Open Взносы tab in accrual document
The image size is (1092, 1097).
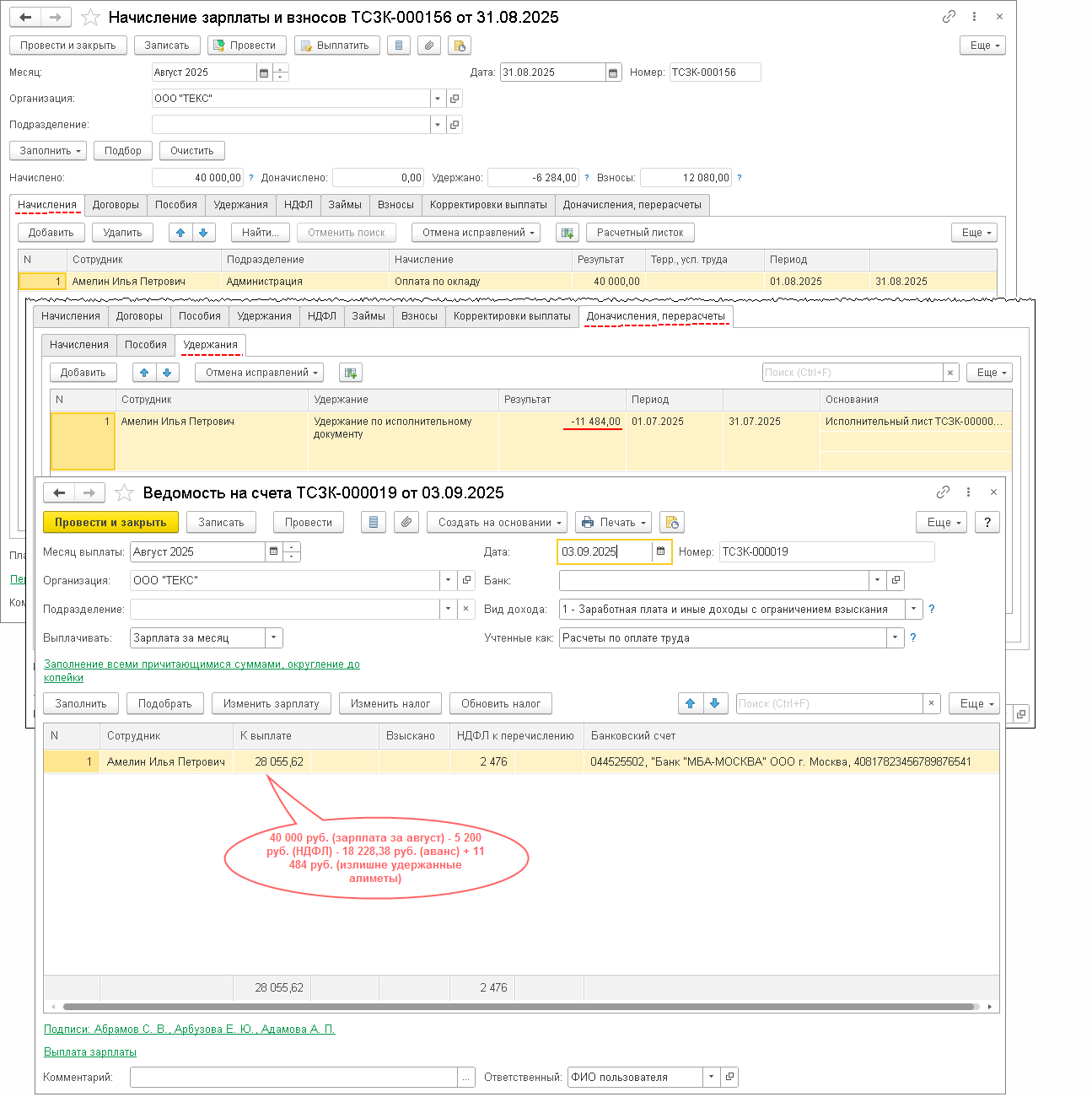click(395, 205)
